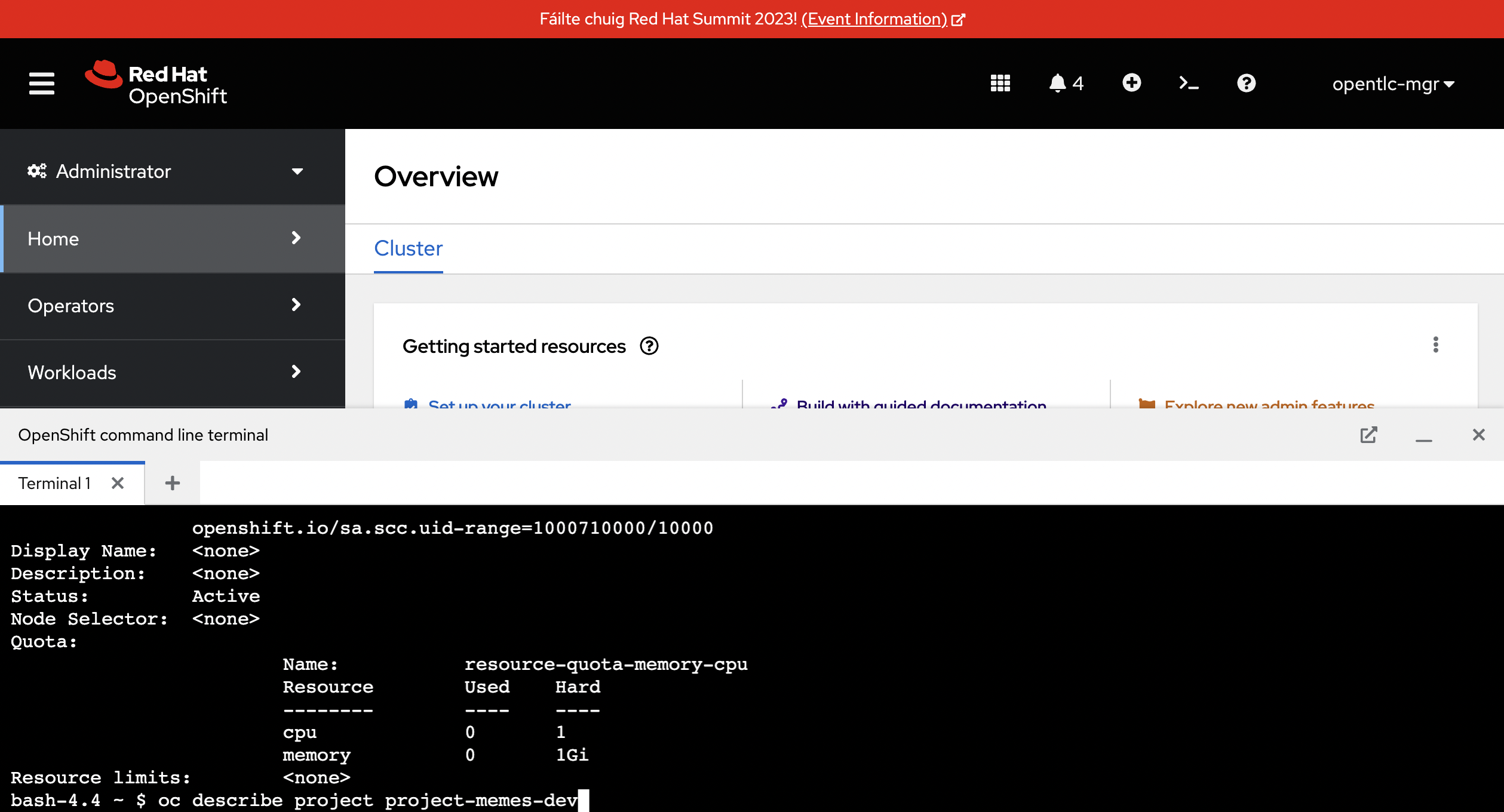Open the hamburger navigation menu
Image resolution: width=1504 pixels, height=812 pixels.
pos(41,84)
